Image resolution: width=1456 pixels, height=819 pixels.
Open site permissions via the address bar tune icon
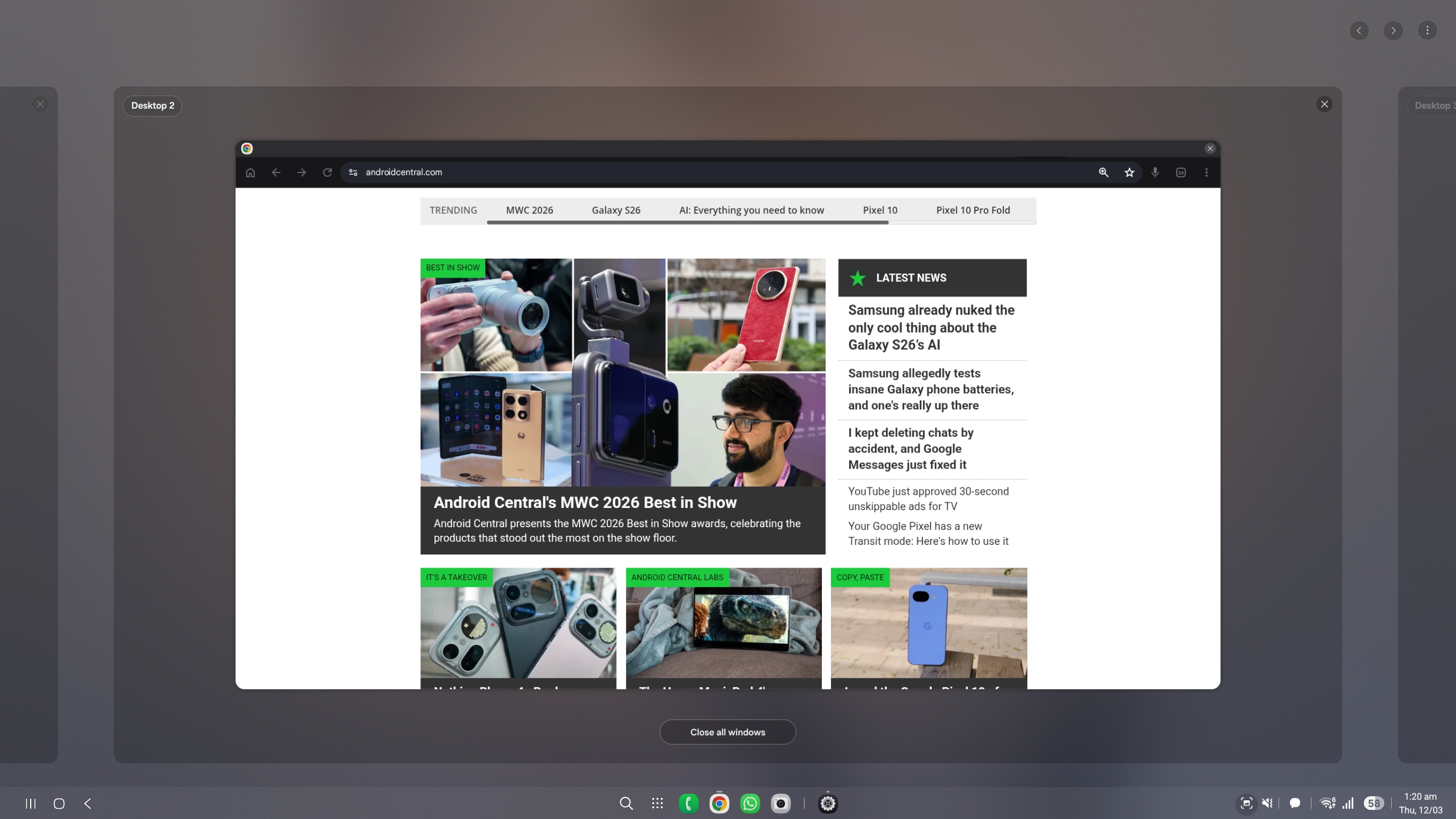[352, 172]
